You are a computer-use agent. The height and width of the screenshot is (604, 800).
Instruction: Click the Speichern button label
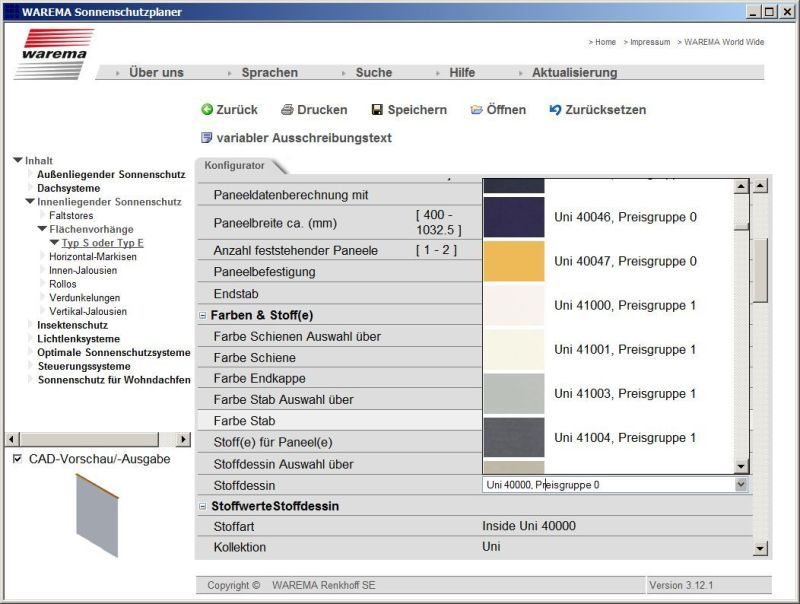(417, 110)
